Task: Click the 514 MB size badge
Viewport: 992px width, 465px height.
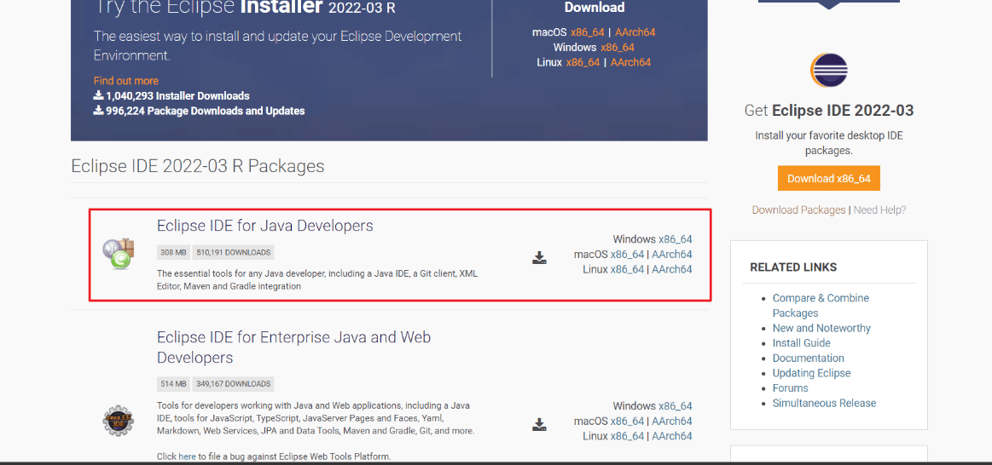Action: (173, 384)
